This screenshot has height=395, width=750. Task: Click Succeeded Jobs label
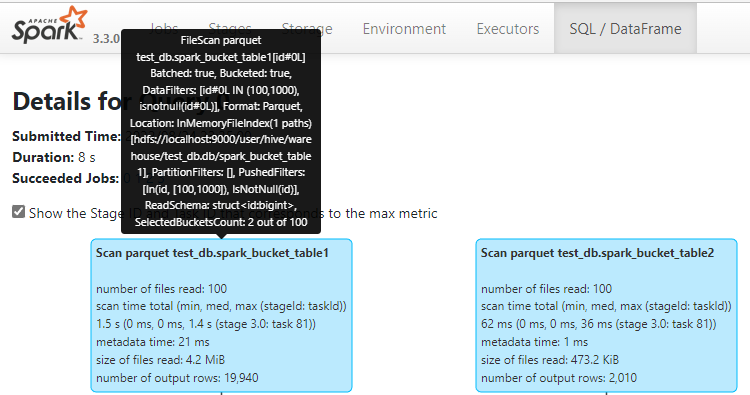pos(66,178)
